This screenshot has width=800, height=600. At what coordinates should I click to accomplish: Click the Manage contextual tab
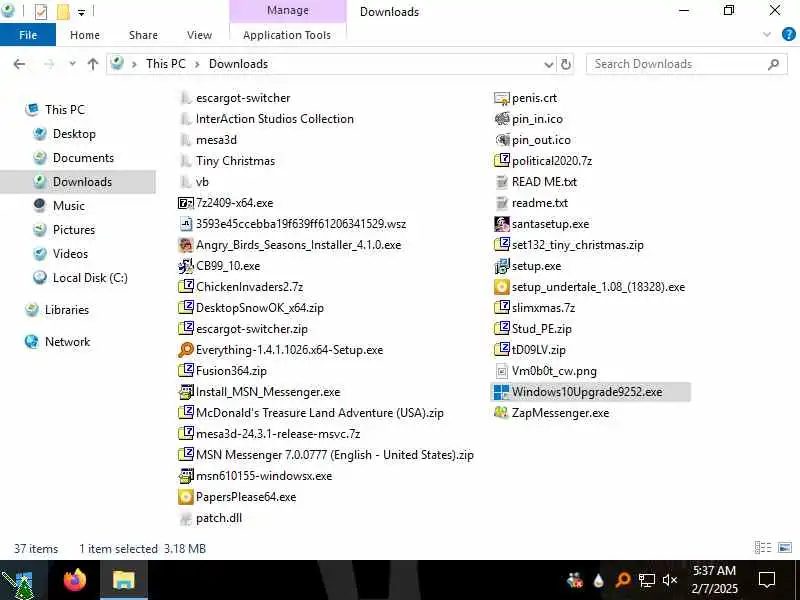point(288,11)
